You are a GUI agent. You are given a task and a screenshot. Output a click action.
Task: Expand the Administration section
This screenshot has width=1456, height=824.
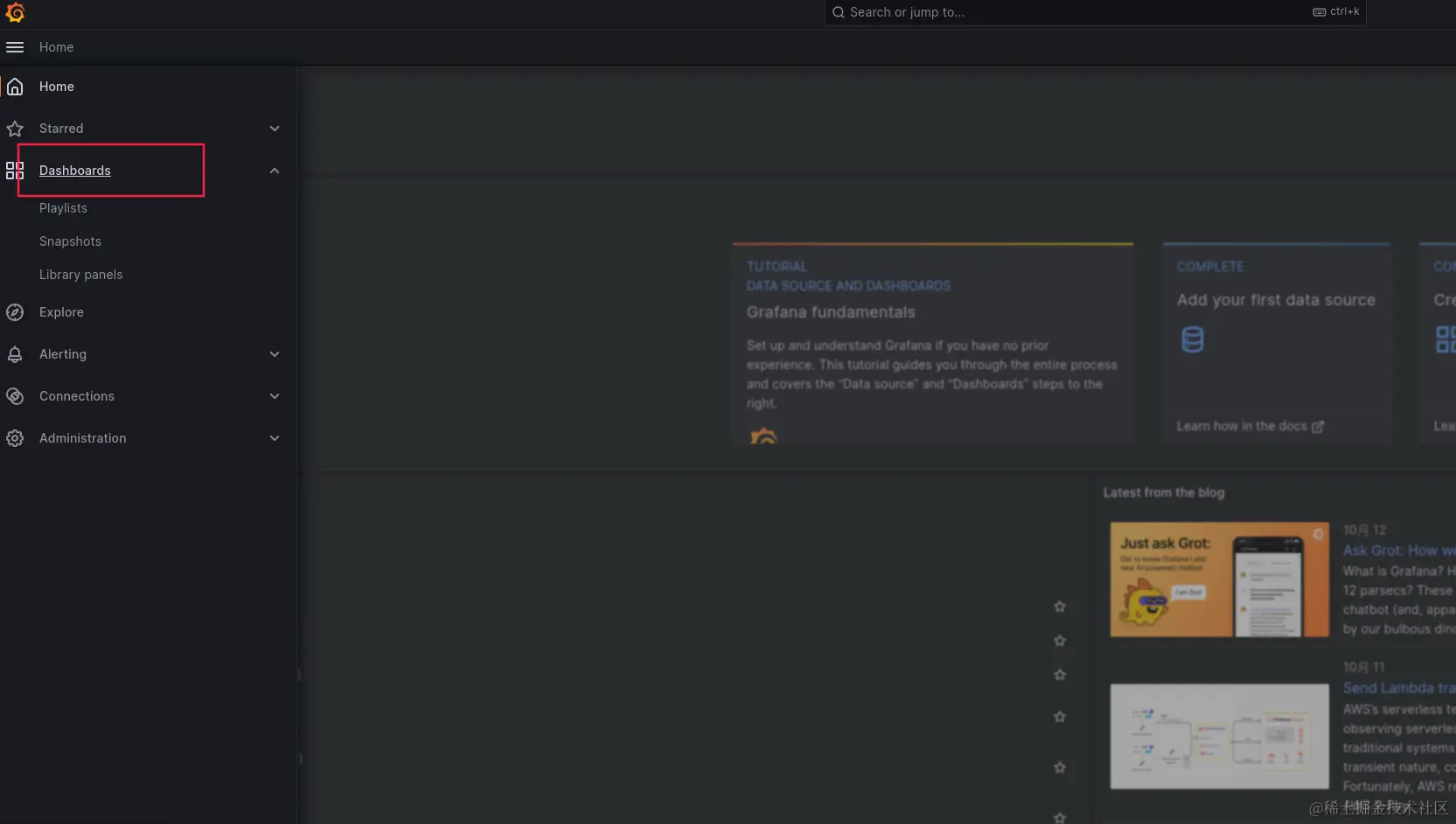point(275,438)
